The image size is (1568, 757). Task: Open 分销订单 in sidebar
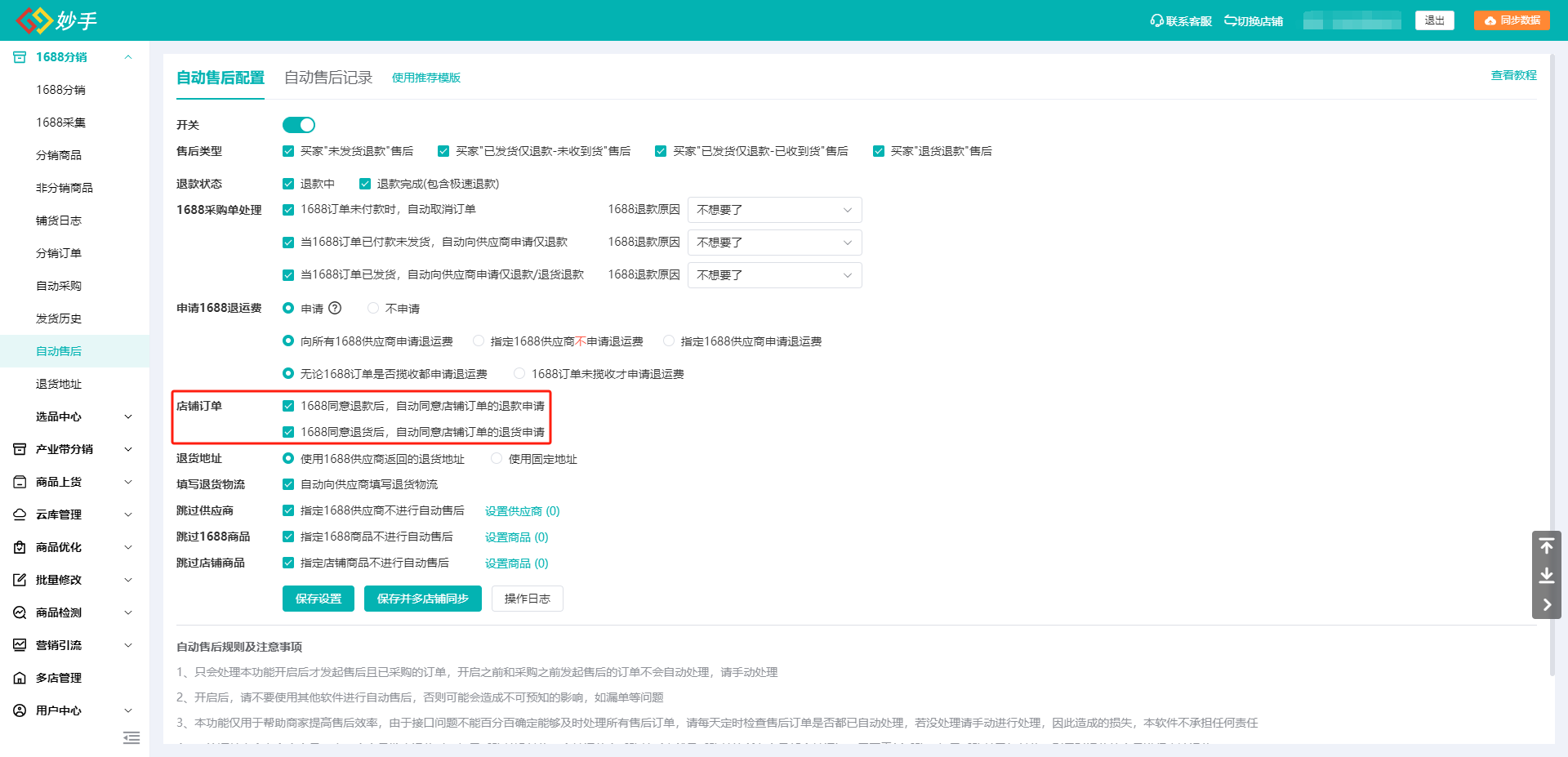click(x=59, y=253)
